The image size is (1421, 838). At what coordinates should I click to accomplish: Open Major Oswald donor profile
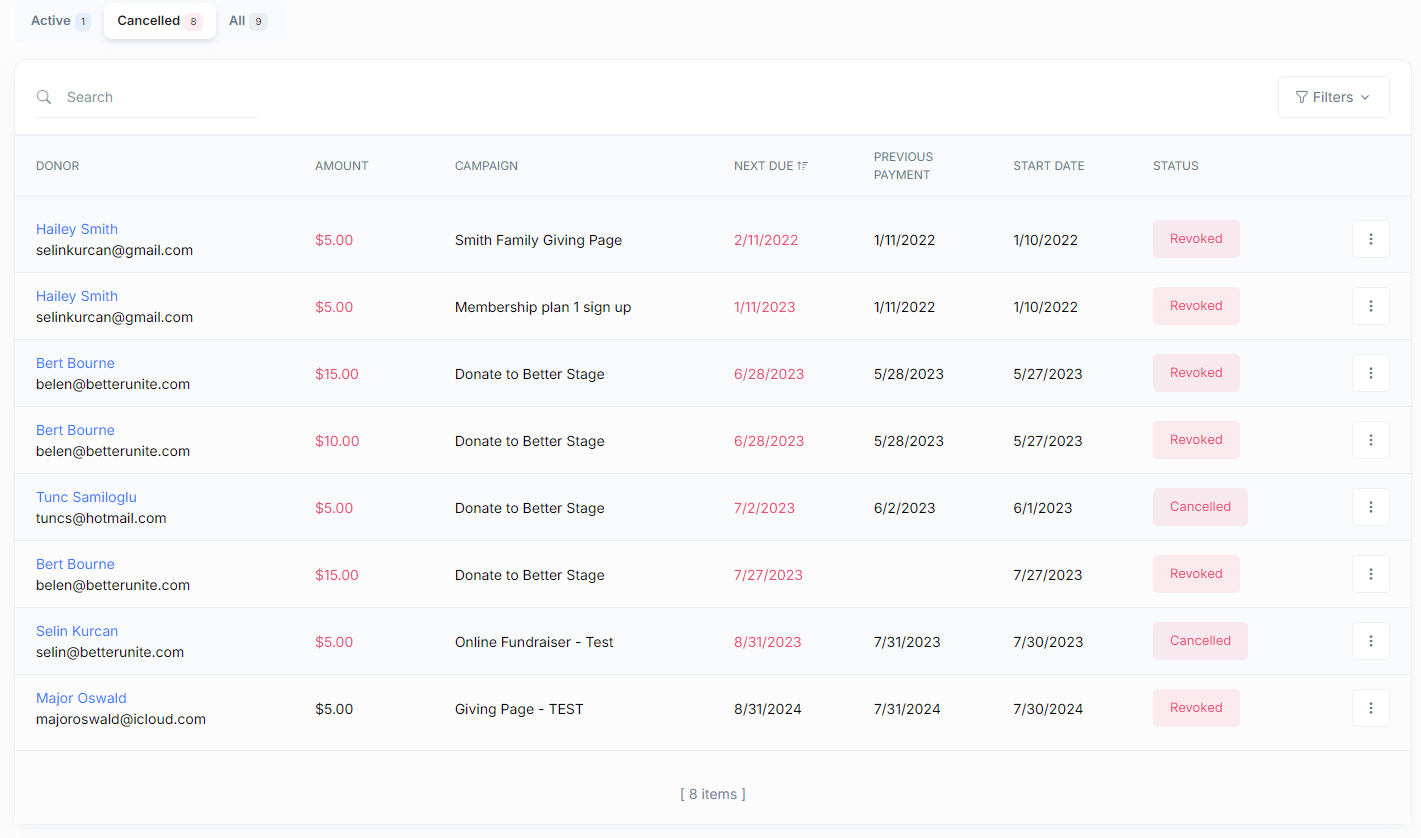click(81, 698)
